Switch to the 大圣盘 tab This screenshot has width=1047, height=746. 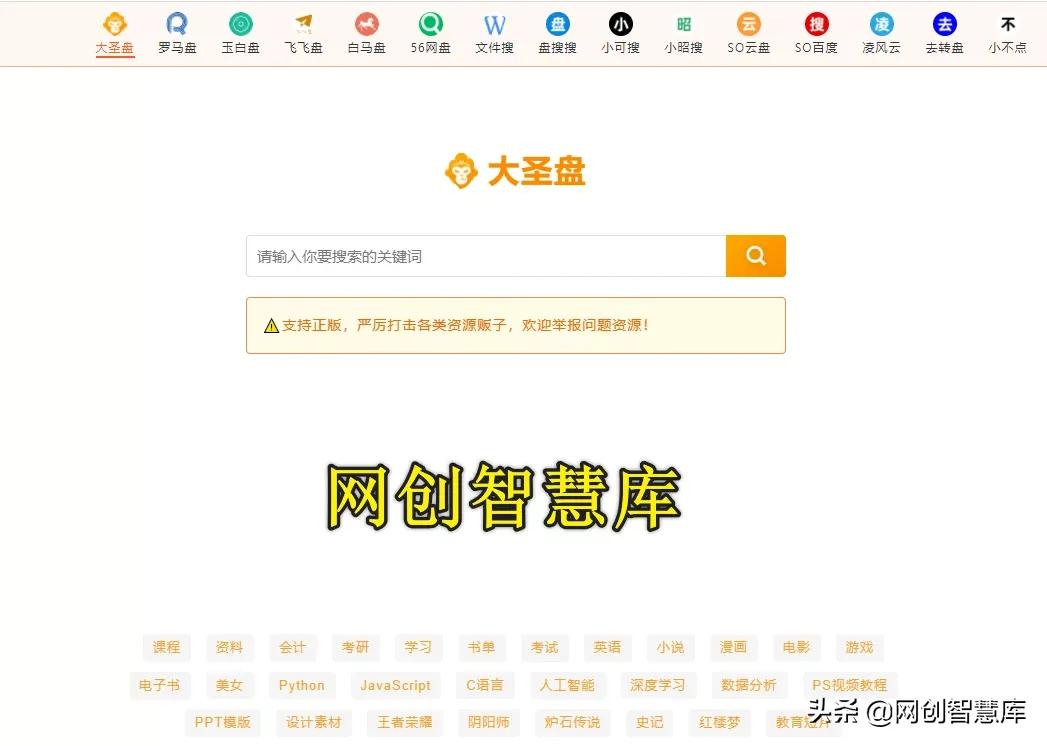point(114,30)
